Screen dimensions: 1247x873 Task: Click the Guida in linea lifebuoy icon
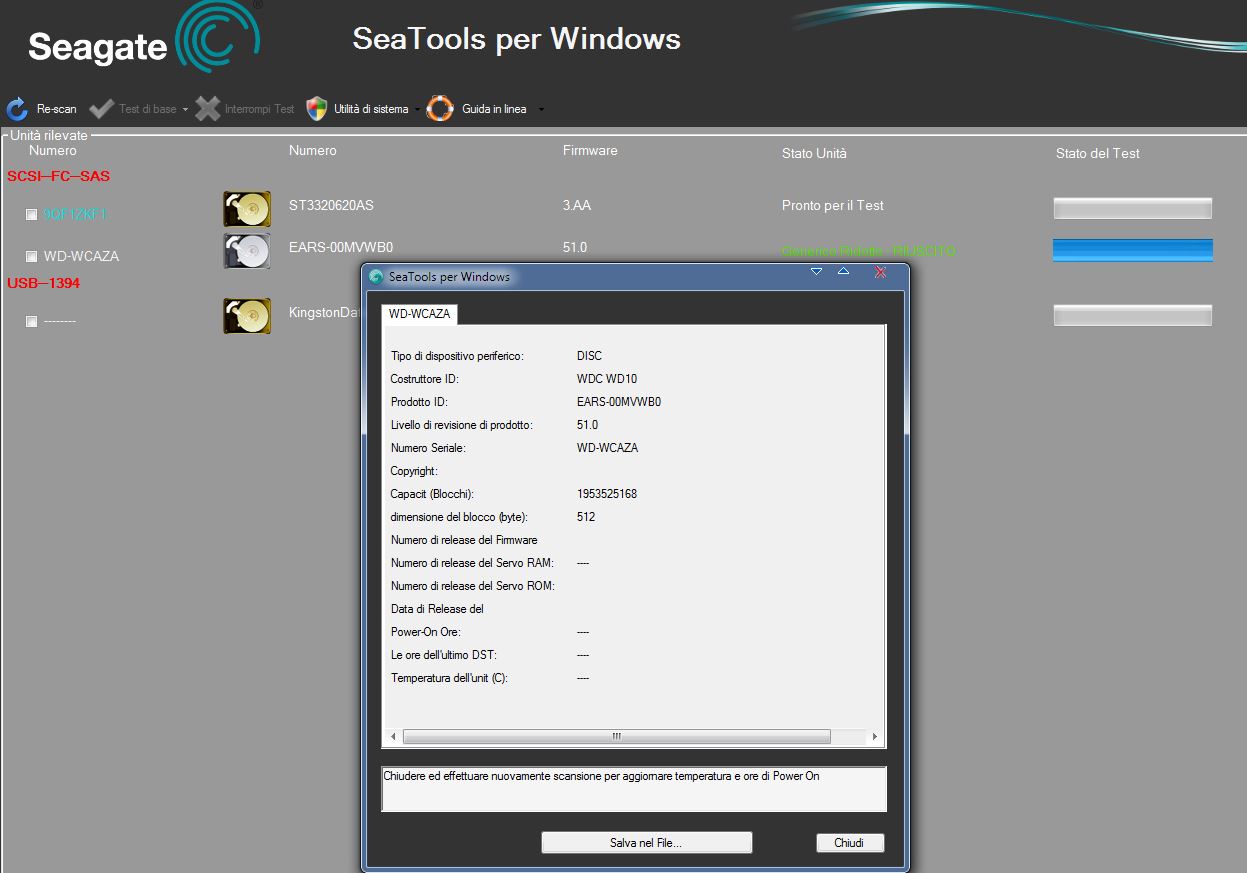(440, 109)
